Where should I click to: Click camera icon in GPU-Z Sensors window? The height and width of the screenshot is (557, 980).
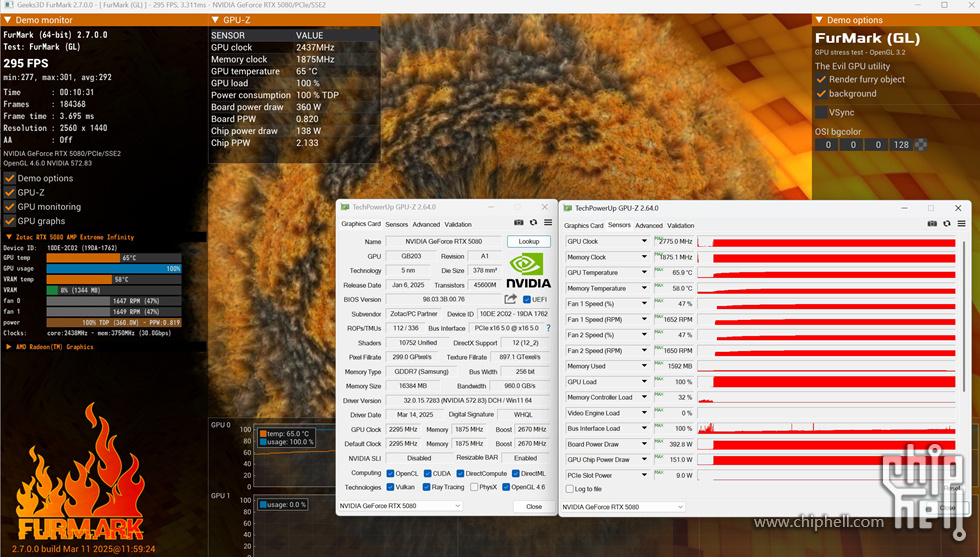coord(932,224)
